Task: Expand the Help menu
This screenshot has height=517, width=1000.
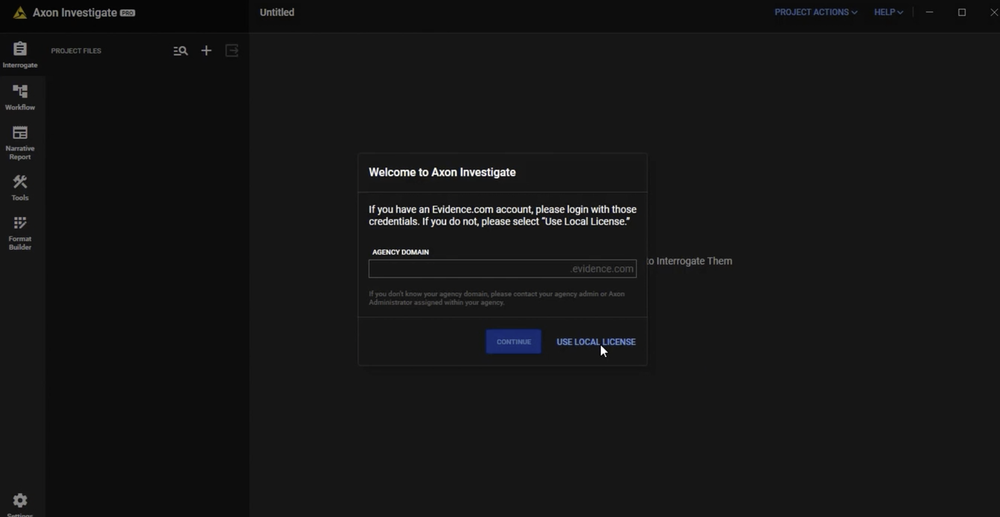Action: tap(888, 12)
